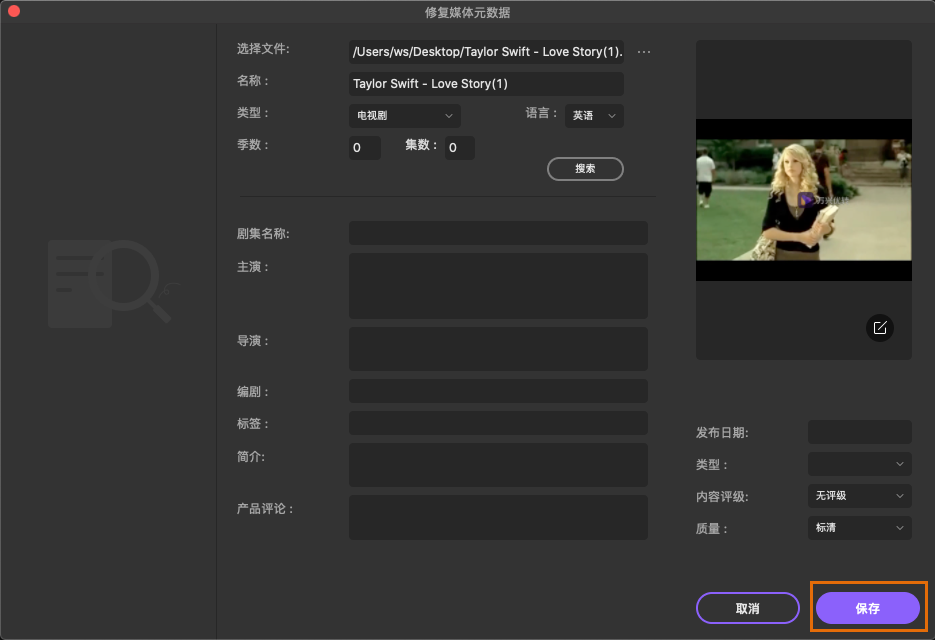Click the 季数 season number field
This screenshot has width=935, height=640.
364,148
